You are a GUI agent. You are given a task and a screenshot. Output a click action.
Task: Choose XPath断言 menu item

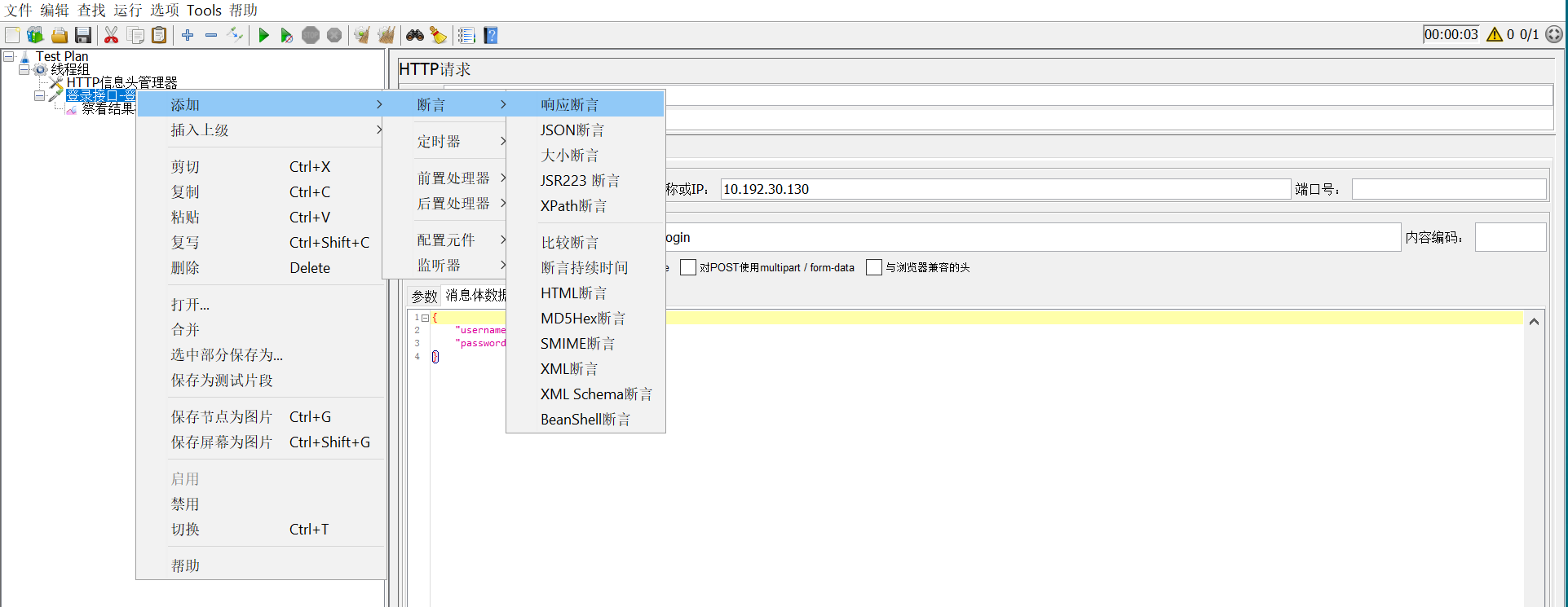click(x=585, y=205)
